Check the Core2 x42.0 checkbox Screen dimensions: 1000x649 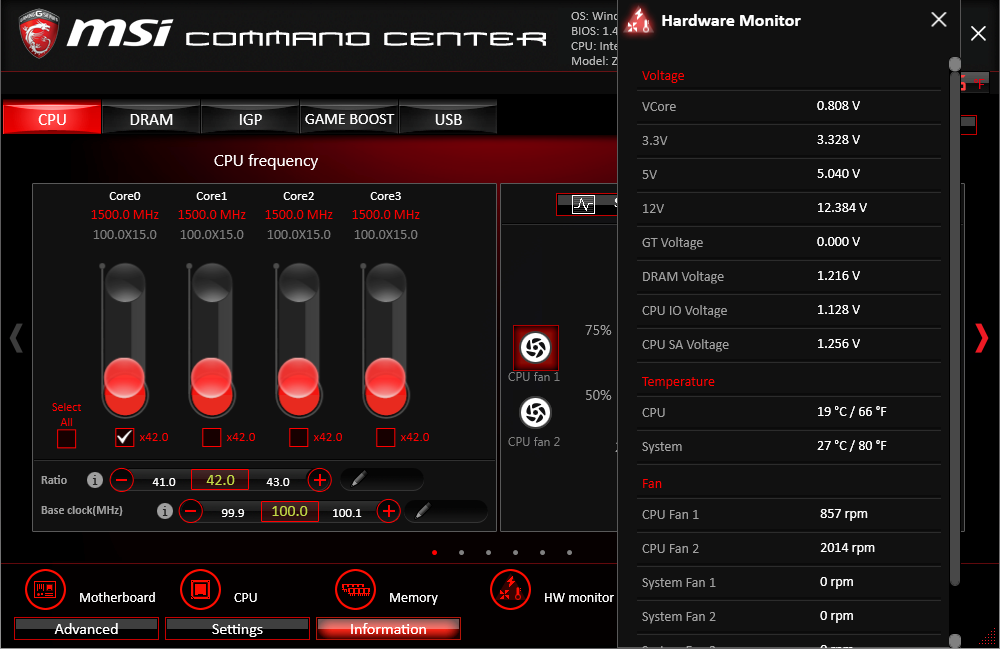coord(298,437)
